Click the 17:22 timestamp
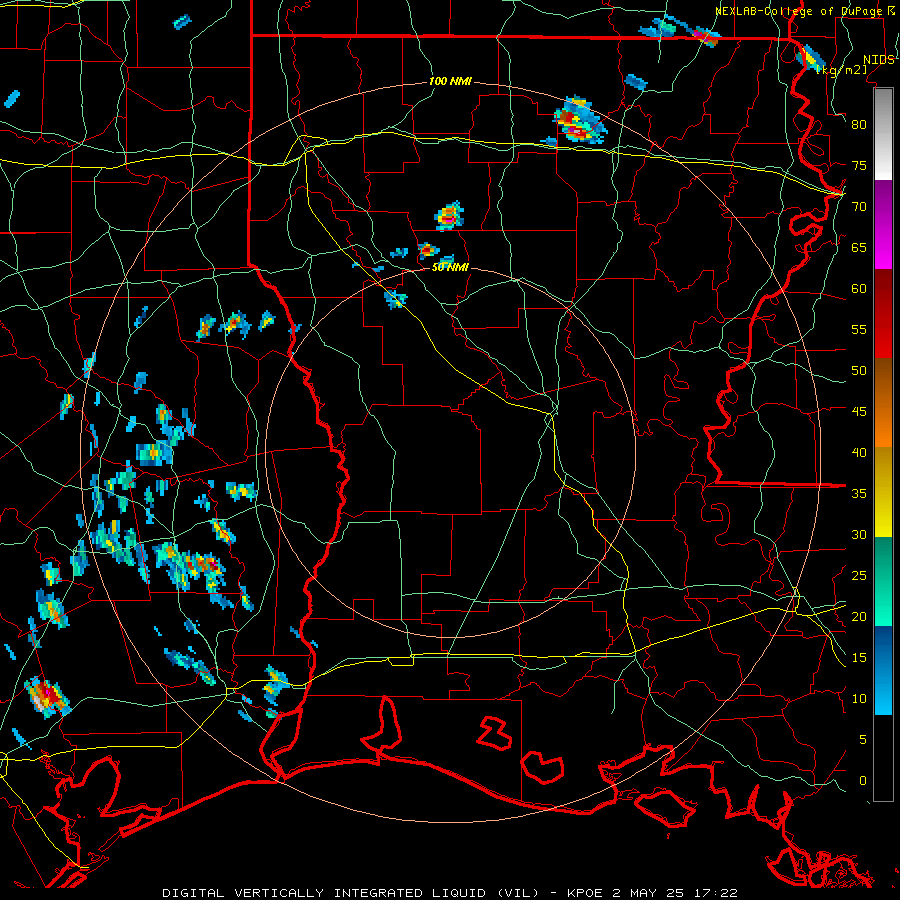 [x=715, y=893]
